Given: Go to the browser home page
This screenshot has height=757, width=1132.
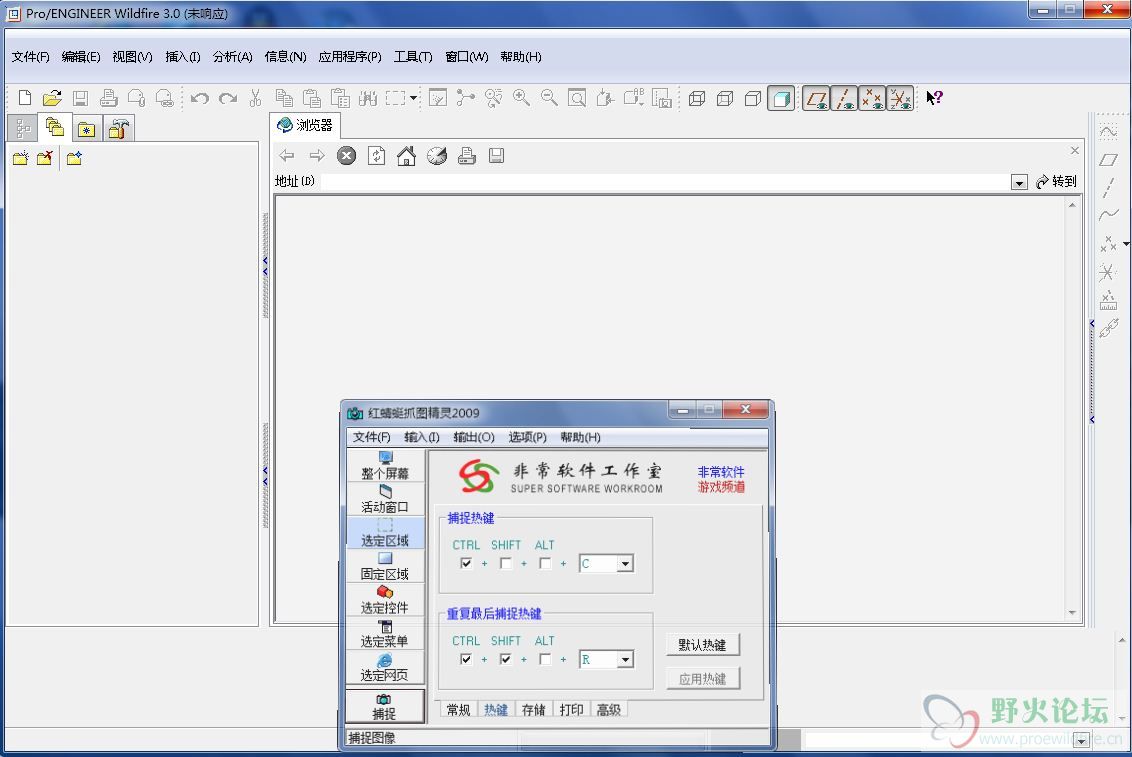Looking at the screenshot, I should (x=406, y=156).
